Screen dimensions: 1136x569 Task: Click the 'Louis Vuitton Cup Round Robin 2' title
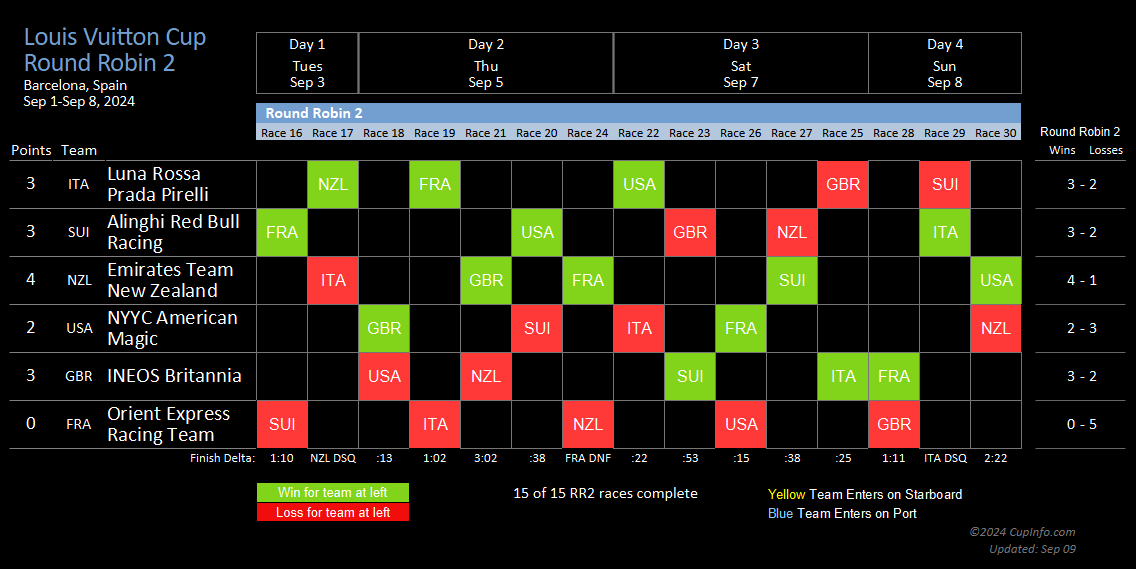(115, 49)
